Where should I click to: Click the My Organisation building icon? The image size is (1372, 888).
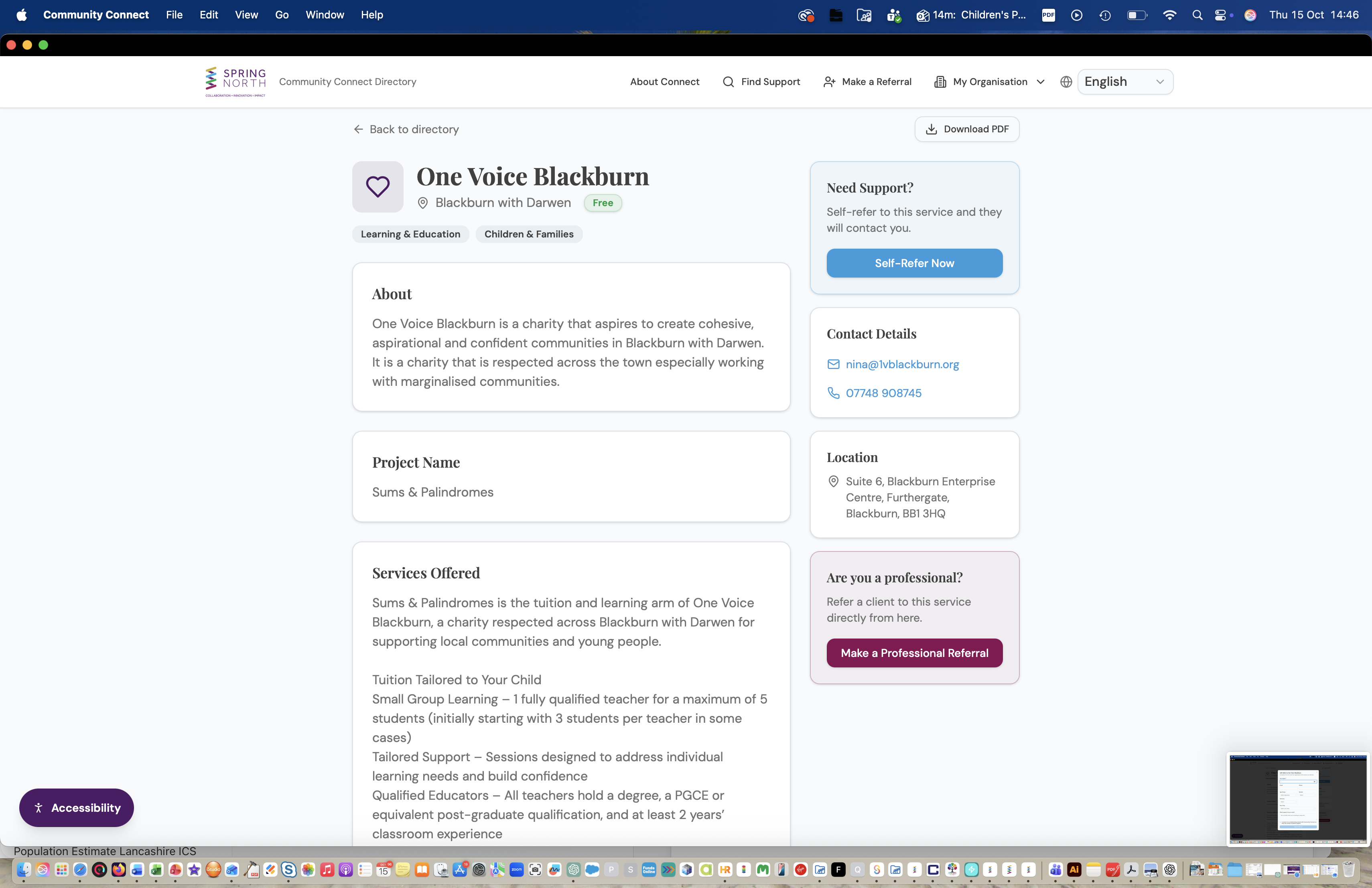(940, 82)
